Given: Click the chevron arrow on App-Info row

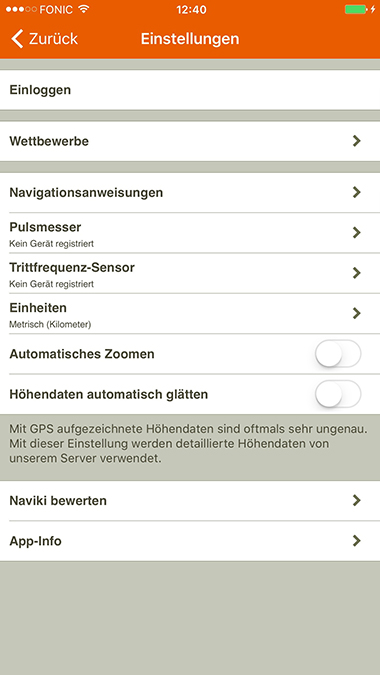Looking at the screenshot, I should (356, 541).
